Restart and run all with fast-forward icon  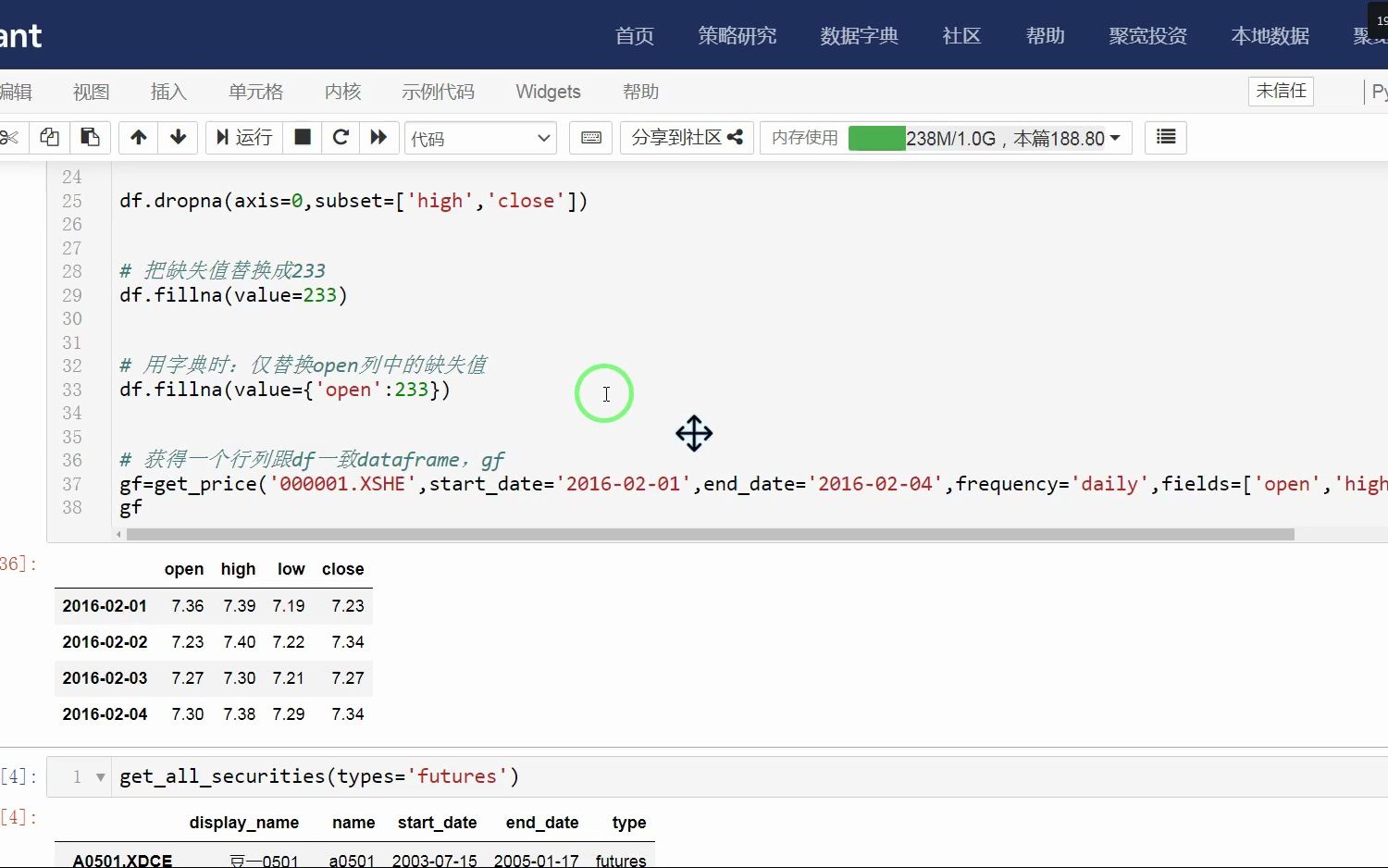click(378, 138)
